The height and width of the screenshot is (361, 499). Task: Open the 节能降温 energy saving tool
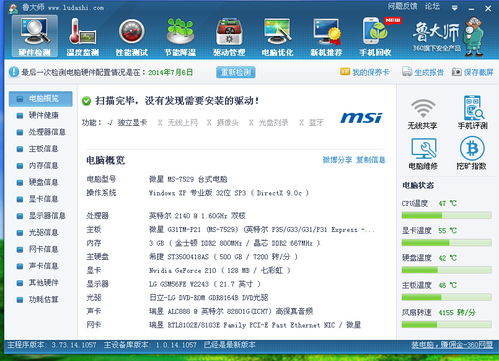180,36
